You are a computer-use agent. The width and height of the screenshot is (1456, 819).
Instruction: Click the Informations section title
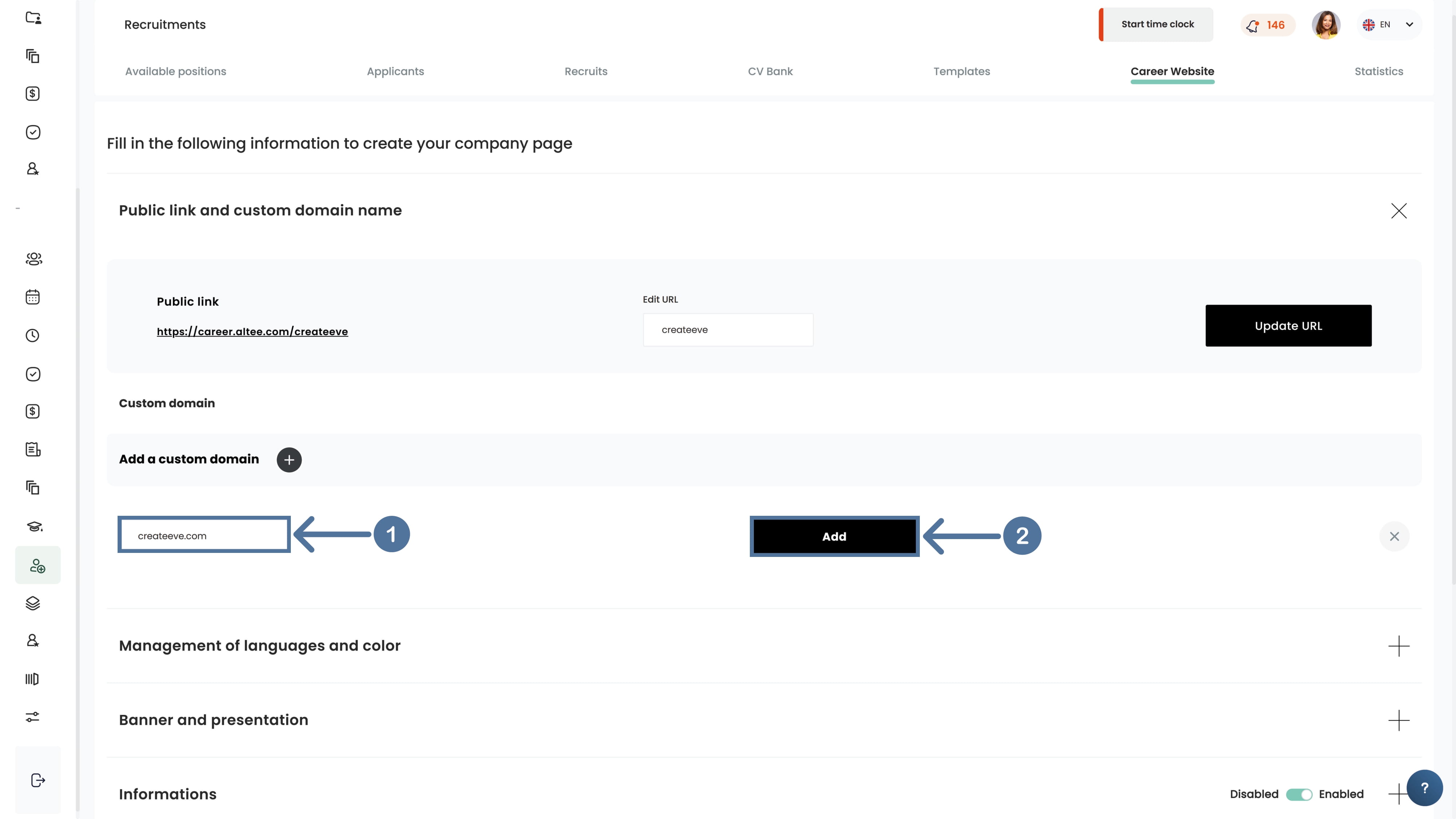(168, 795)
